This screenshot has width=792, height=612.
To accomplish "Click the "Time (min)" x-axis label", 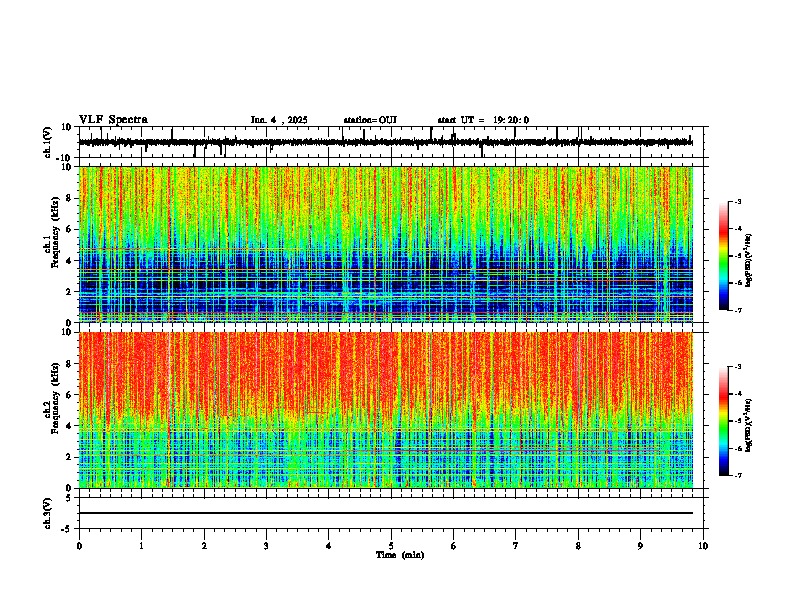I will pyautogui.click(x=400, y=555).
